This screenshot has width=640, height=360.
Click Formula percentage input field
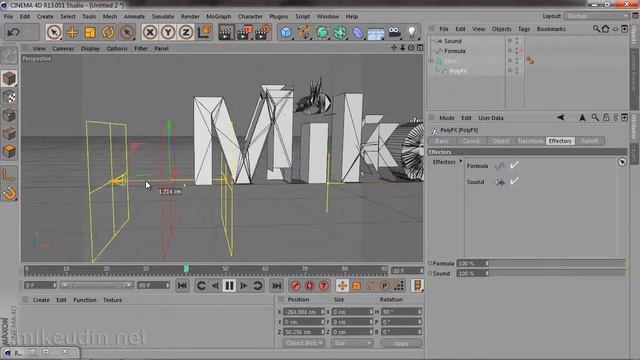472,263
